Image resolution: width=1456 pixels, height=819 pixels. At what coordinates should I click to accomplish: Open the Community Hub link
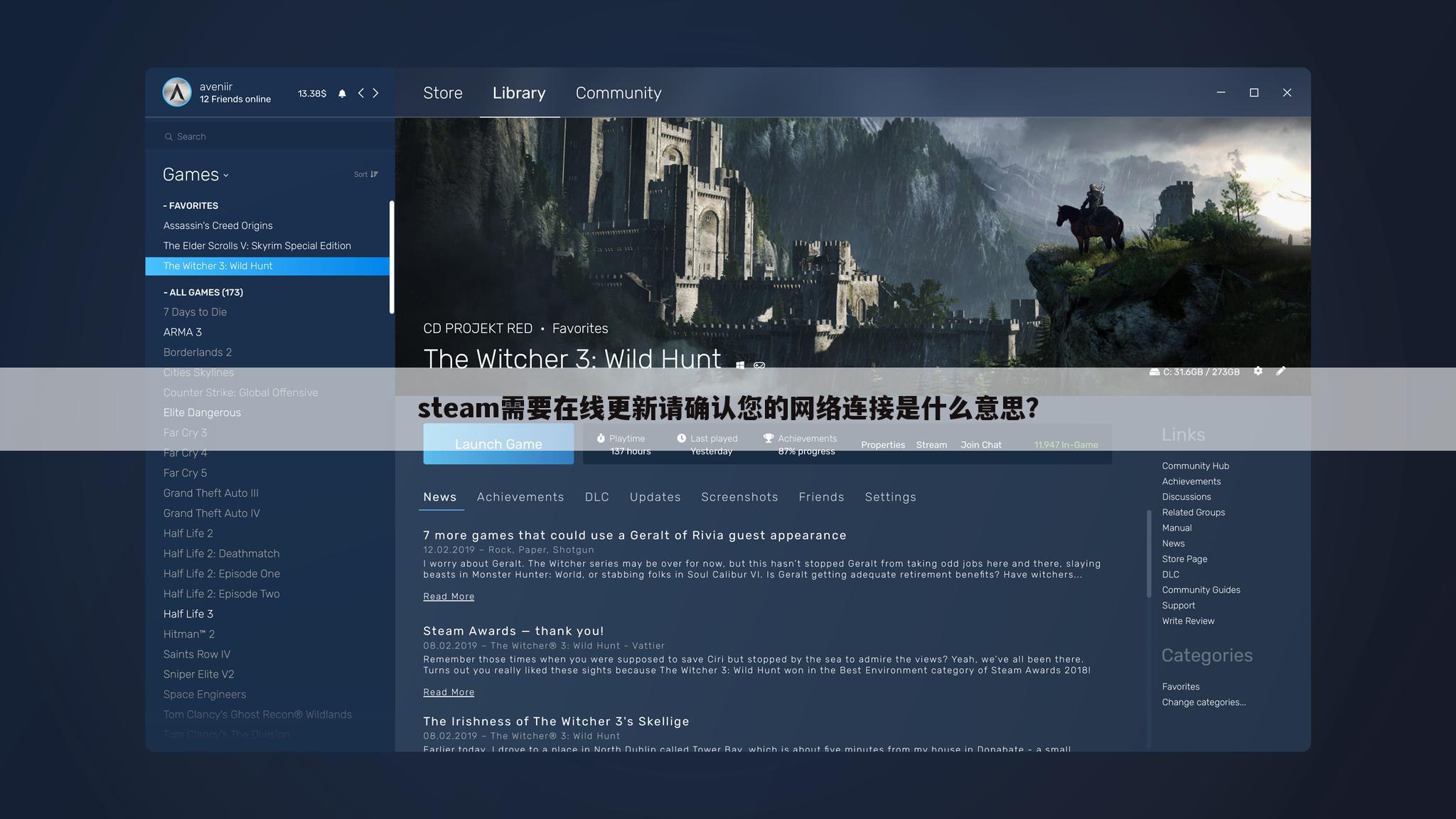point(1195,466)
